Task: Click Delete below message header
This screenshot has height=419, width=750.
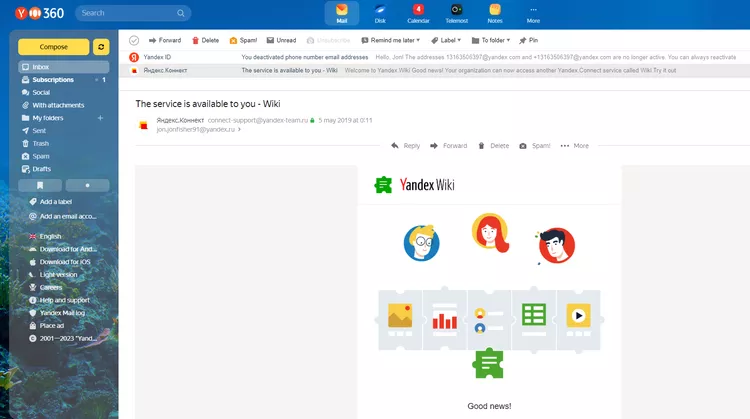Action: 494,146
